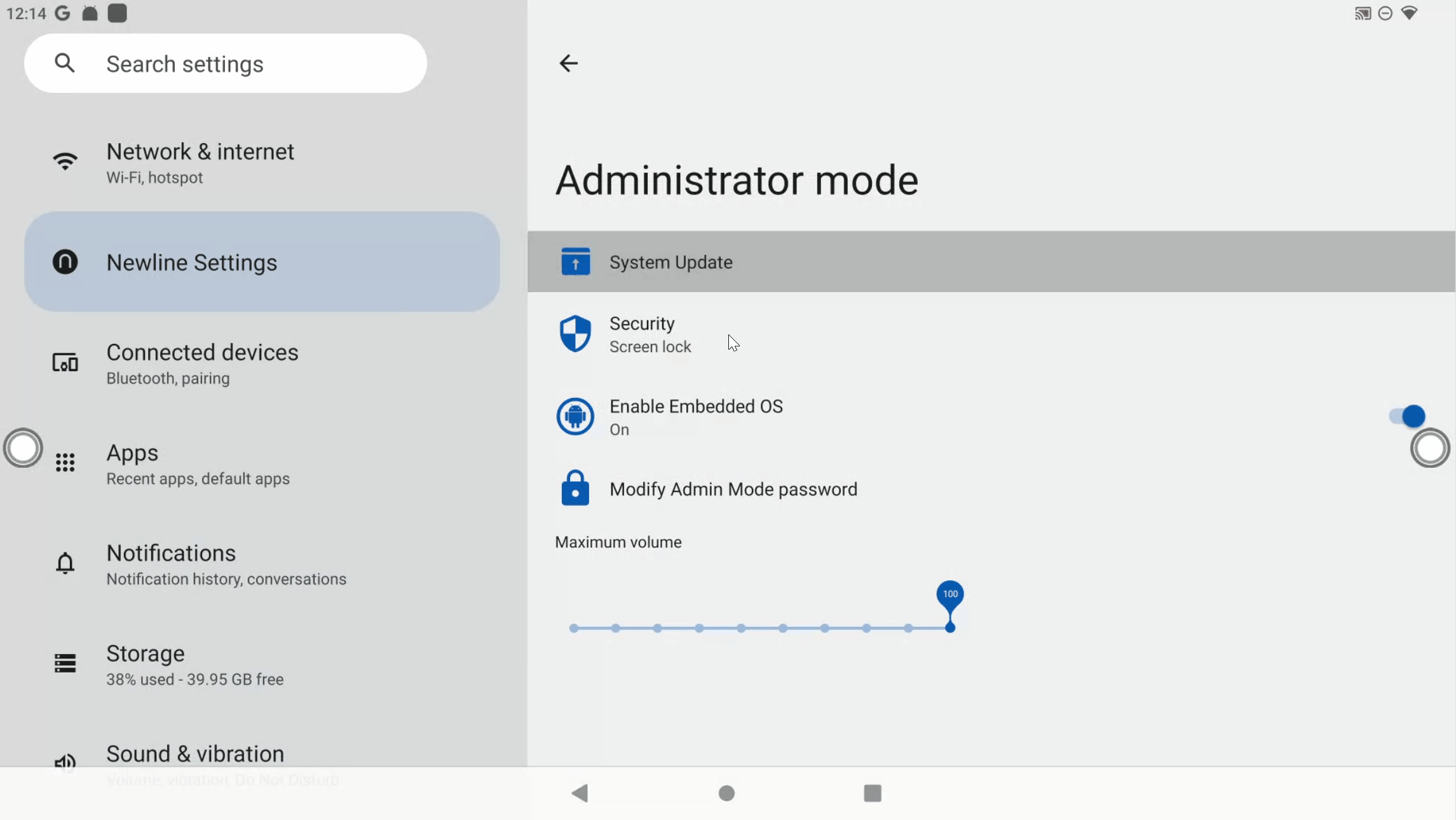The height and width of the screenshot is (820, 1456).
Task: Tap the navigation bar back triangle
Action: coord(580,793)
